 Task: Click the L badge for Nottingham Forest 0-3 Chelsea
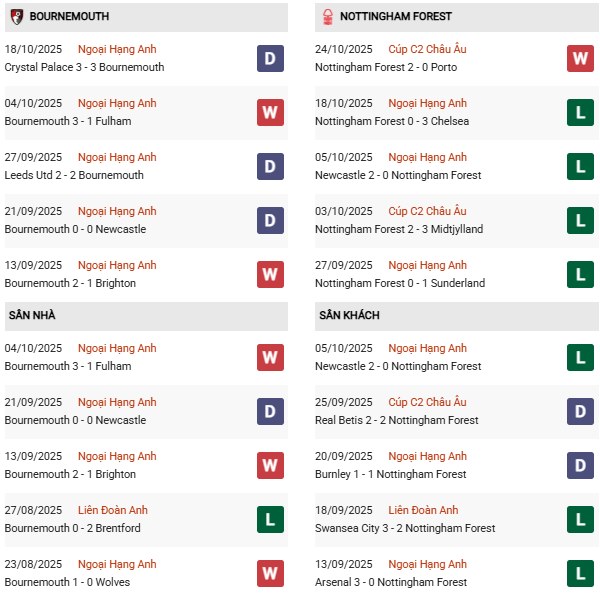coord(581,113)
